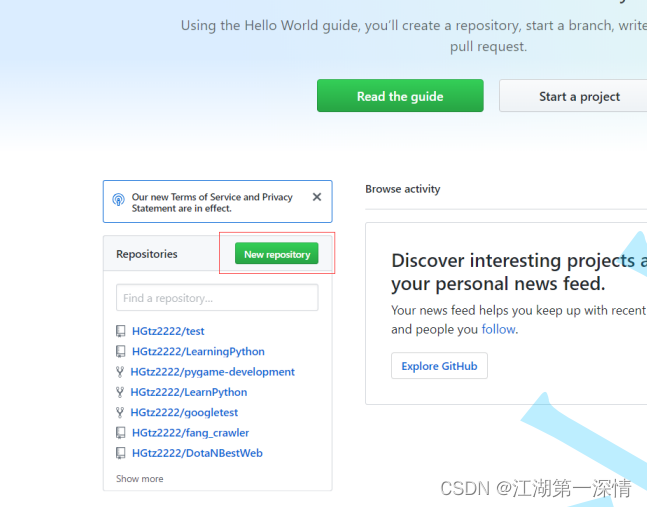This screenshot has width=647, height=507.
Task: Open HGtz2222/LearningPython repository
Action: point(198,351)
